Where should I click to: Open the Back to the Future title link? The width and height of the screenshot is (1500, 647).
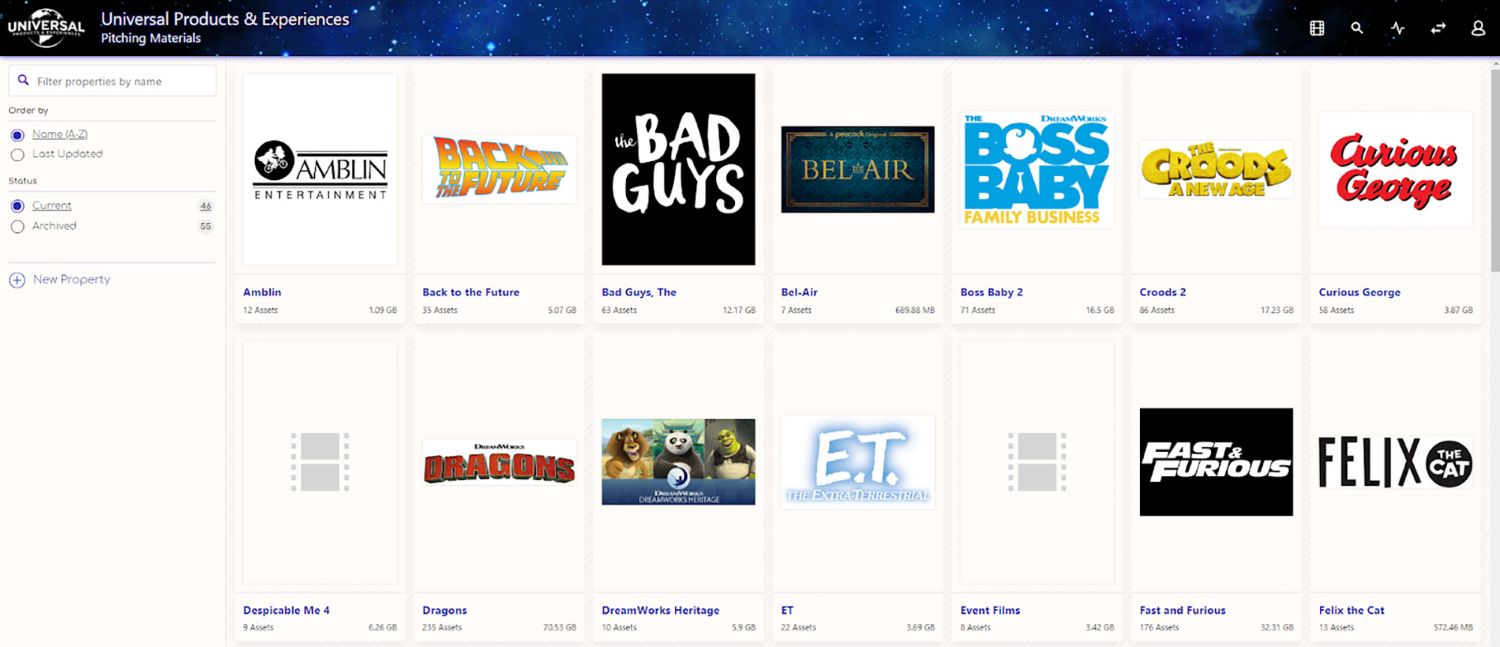(471, 292)
